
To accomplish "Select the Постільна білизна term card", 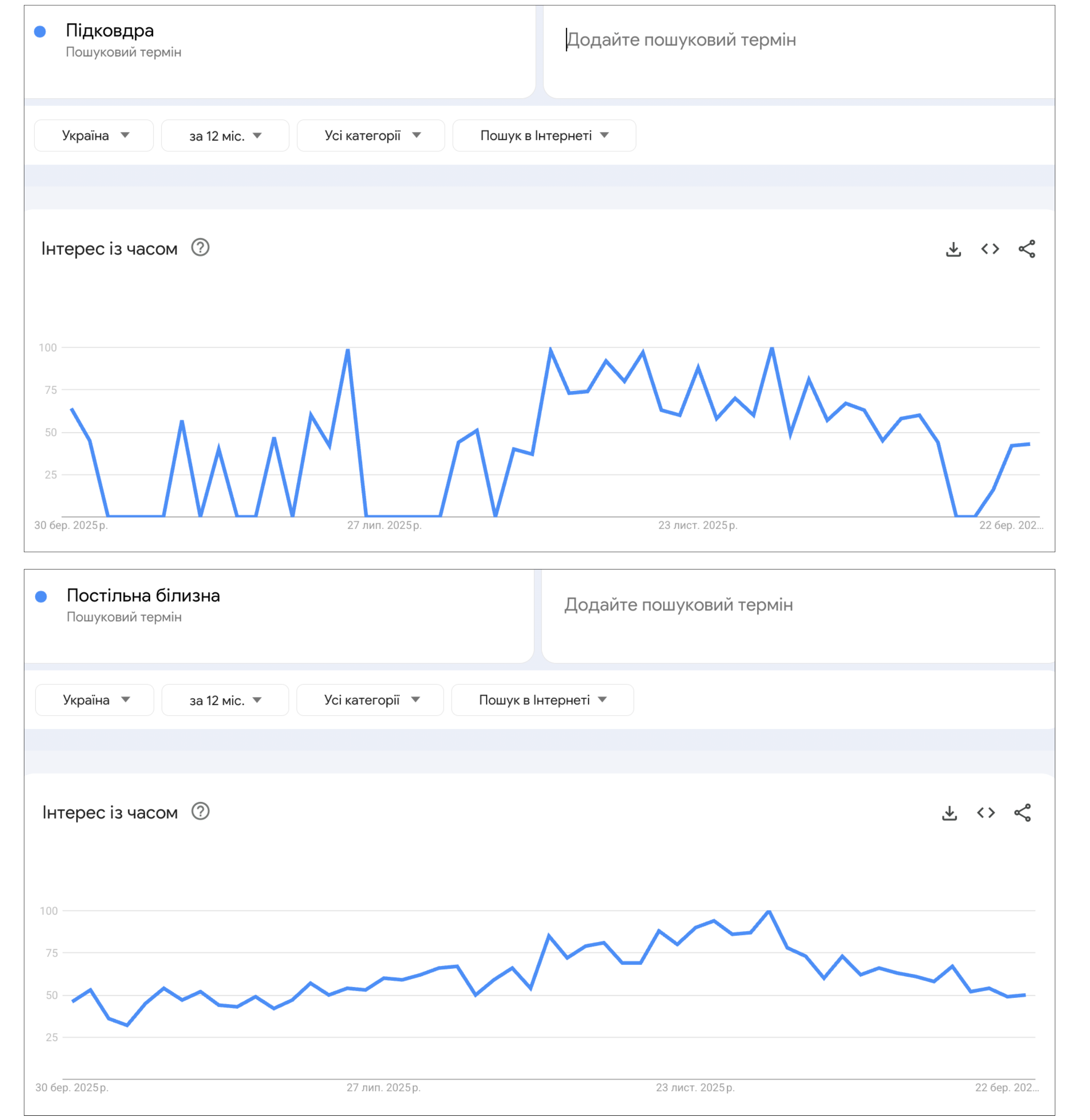I will 143,596.
